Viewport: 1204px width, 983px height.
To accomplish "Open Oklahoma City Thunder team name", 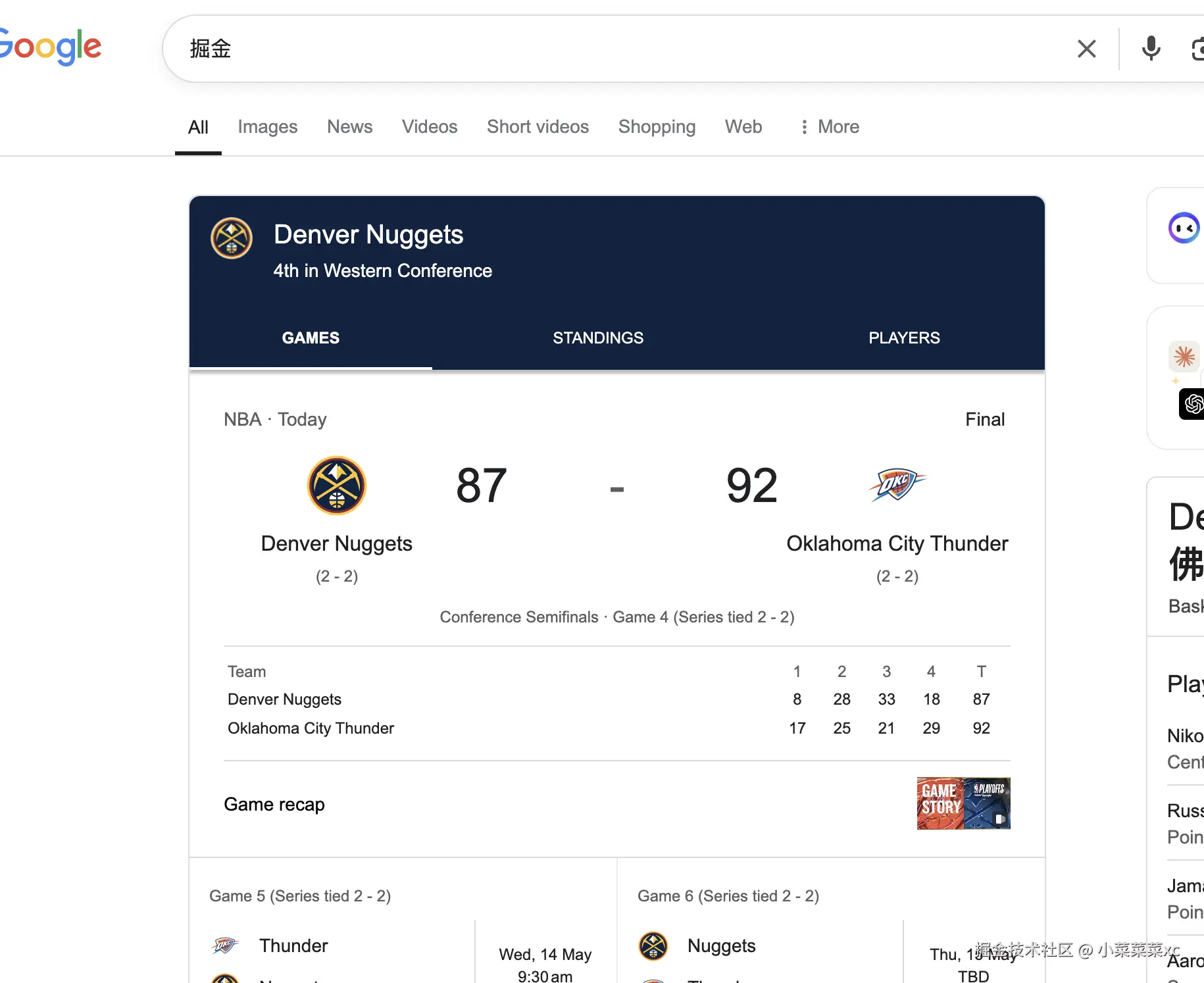I will pos(897,543).
